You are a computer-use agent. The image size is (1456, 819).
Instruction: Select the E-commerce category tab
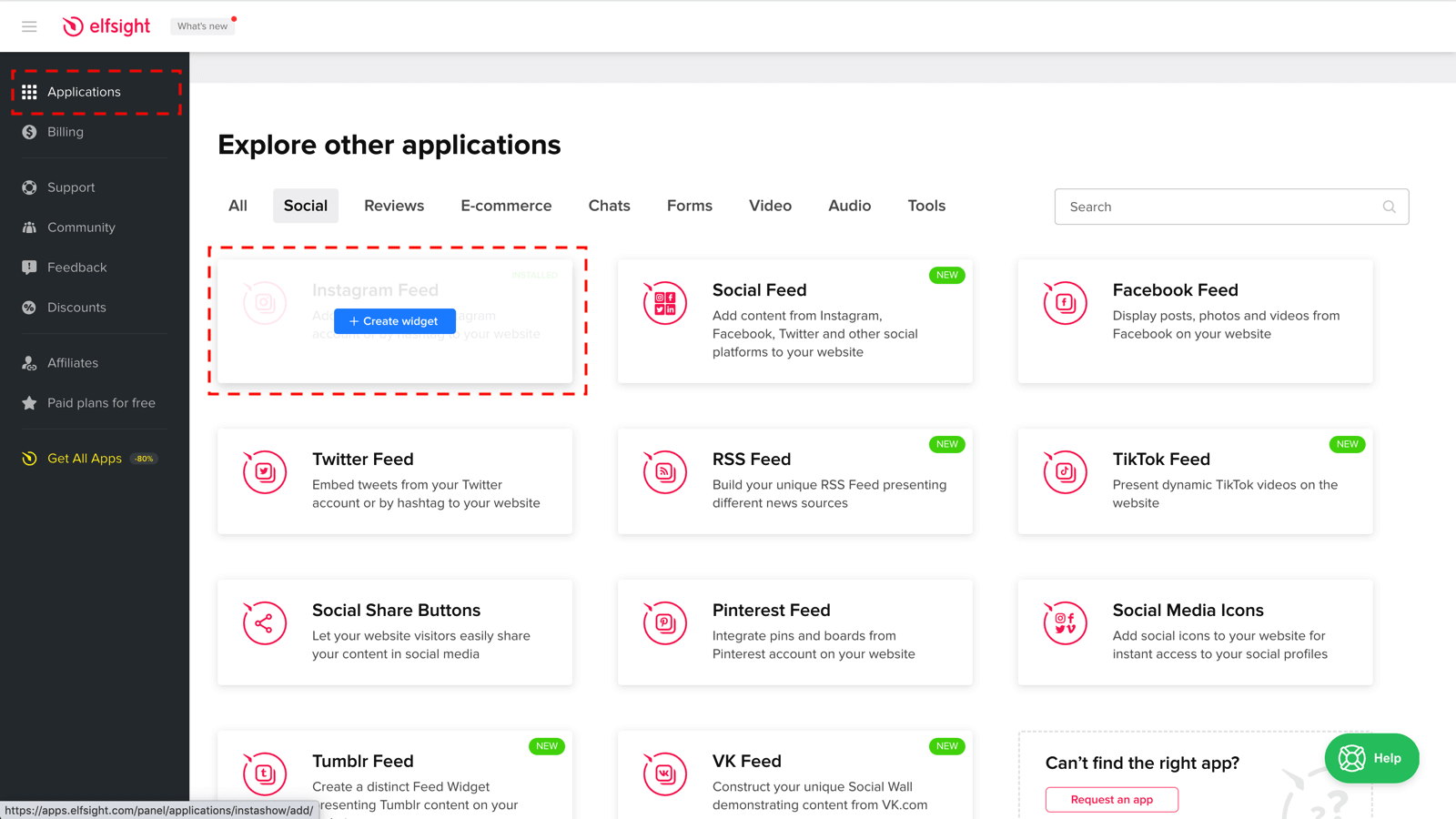tap(506, 206)
